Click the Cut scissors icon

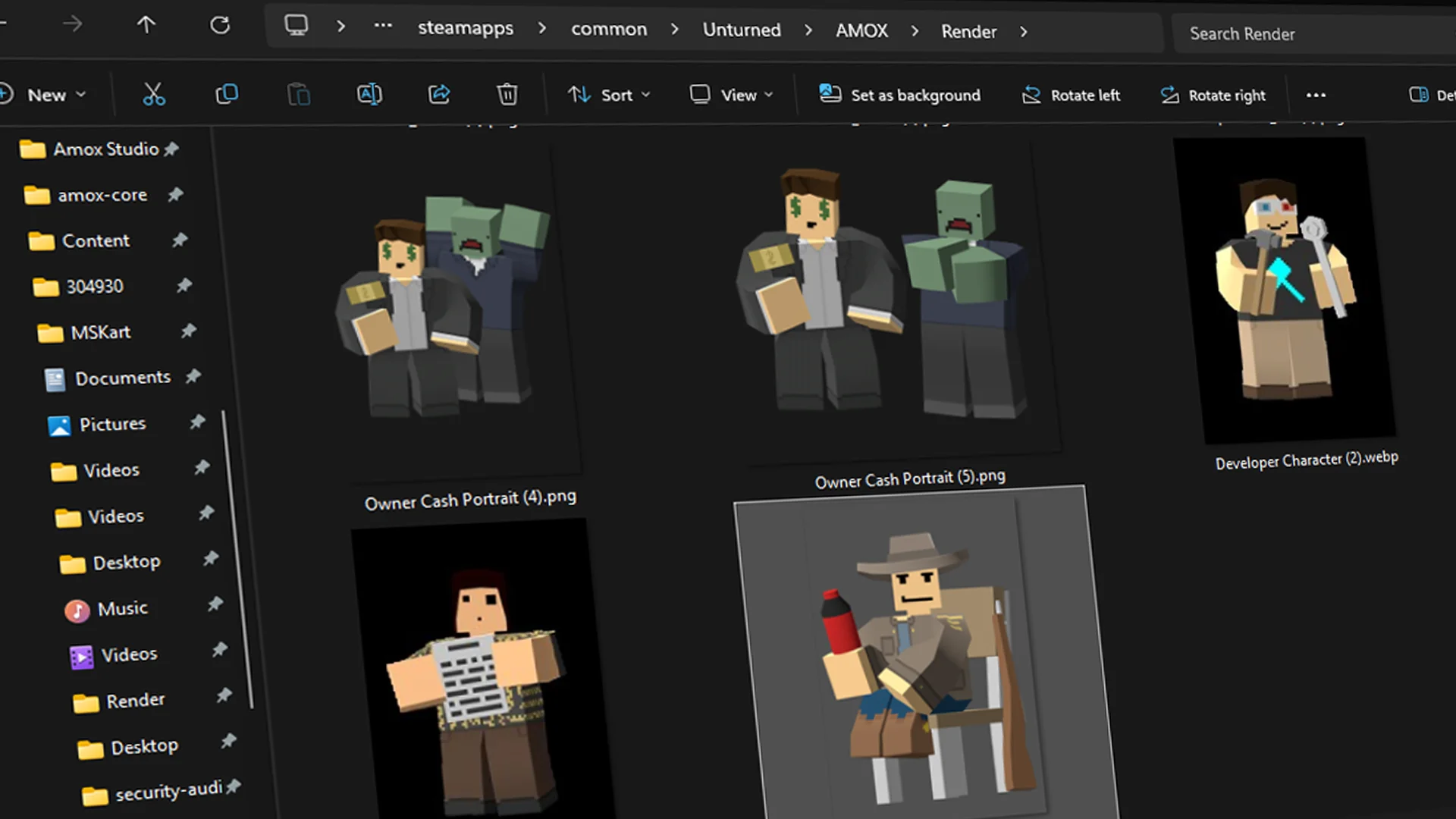click(154, 94)
